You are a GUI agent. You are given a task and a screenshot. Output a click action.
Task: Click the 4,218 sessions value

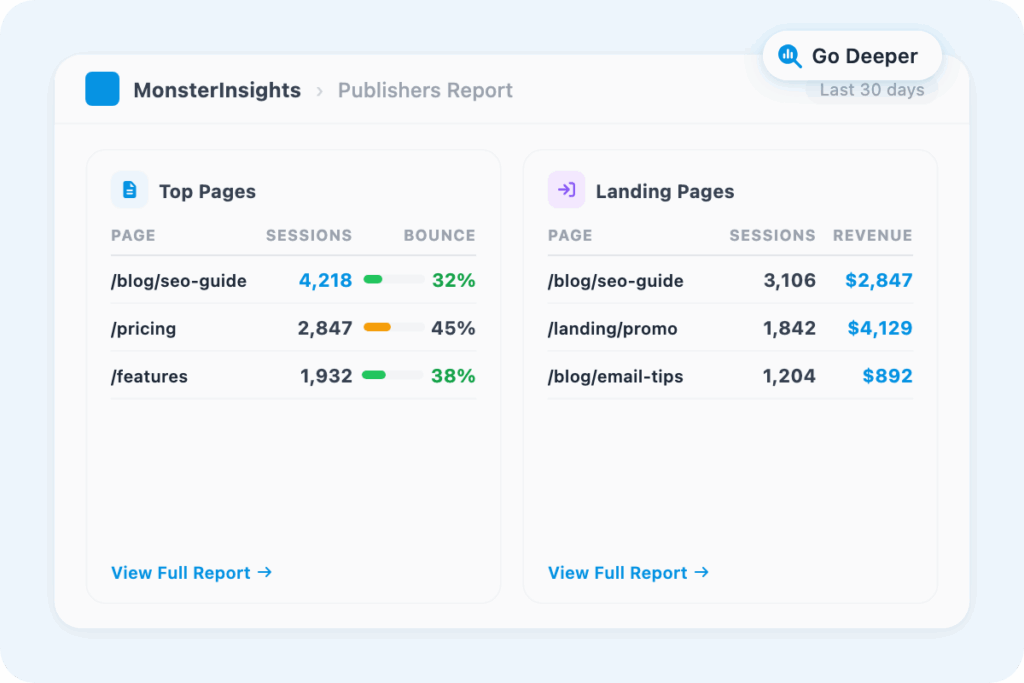(x=325, y=280)
